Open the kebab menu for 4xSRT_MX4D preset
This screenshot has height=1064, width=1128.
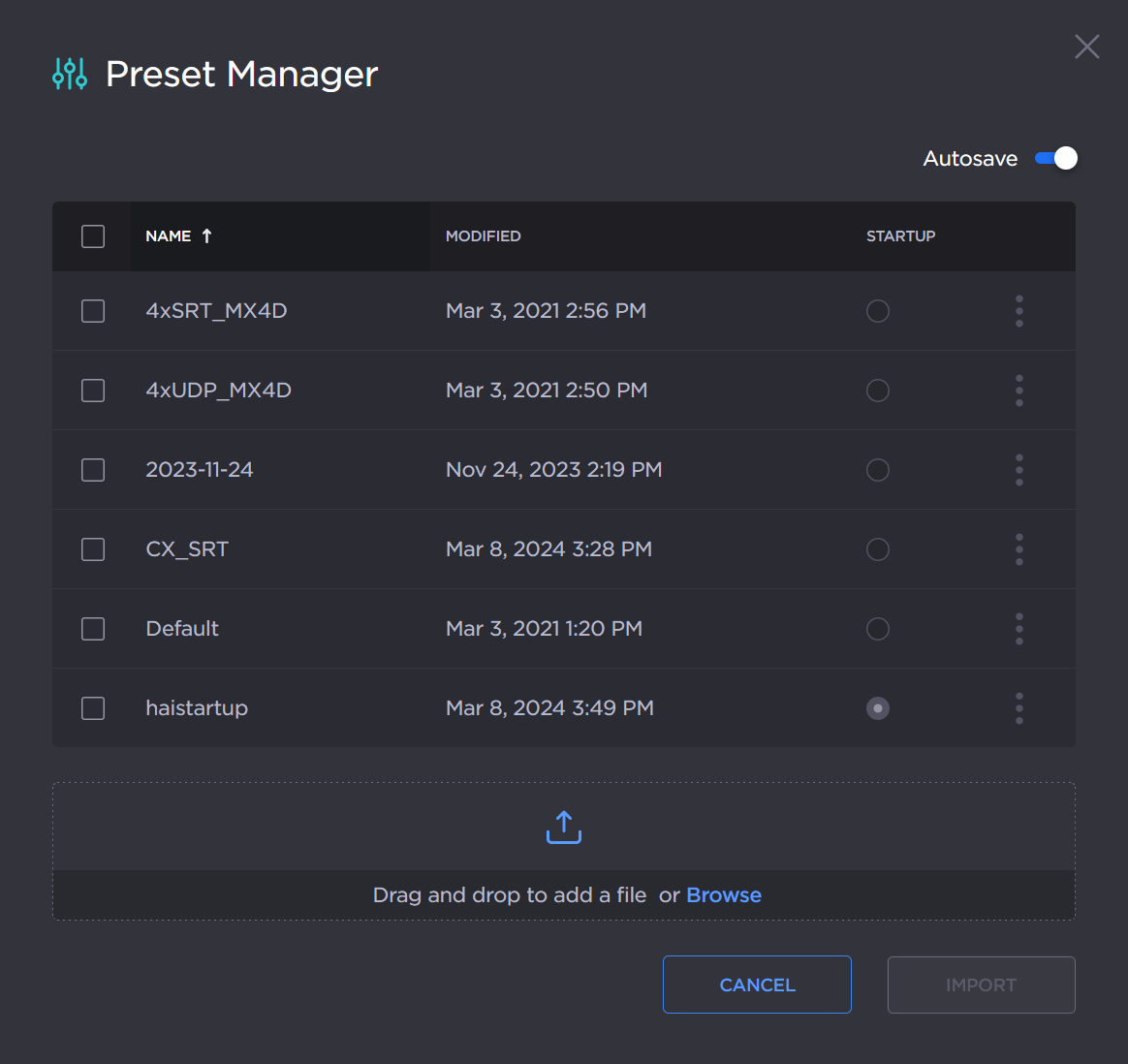[1018, 311]
